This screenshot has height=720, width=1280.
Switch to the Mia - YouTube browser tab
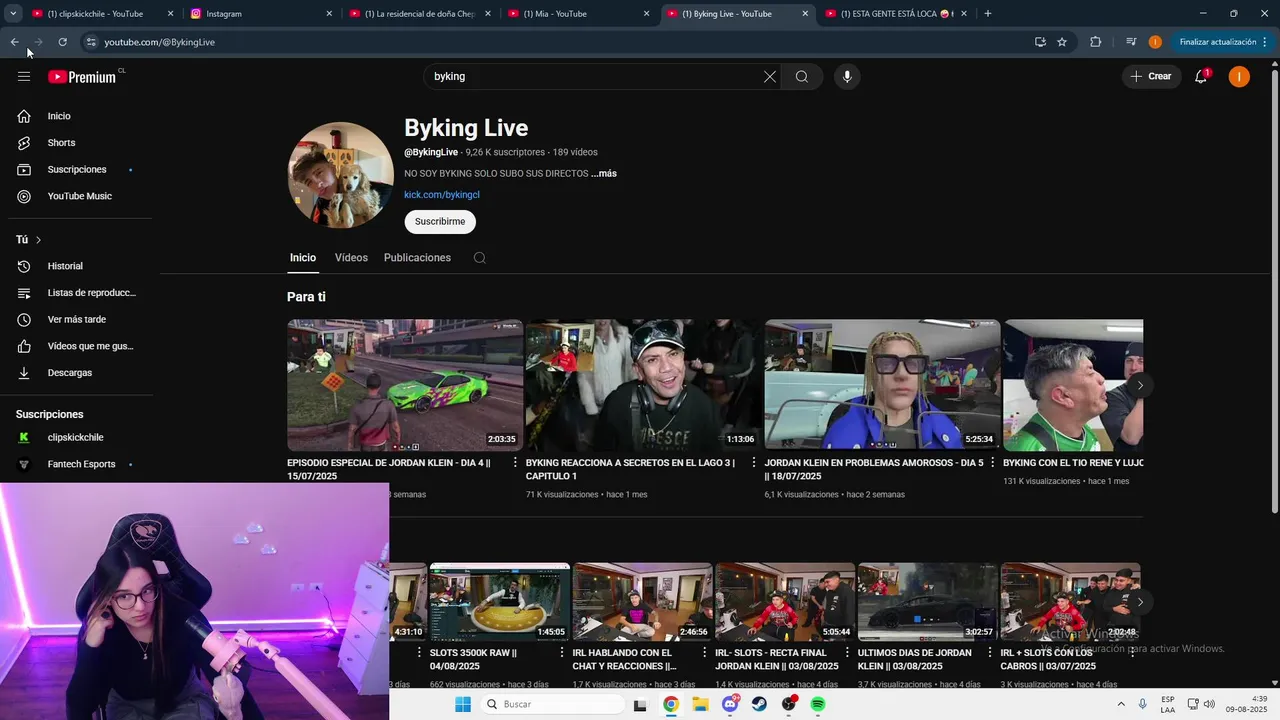[578, 14]
